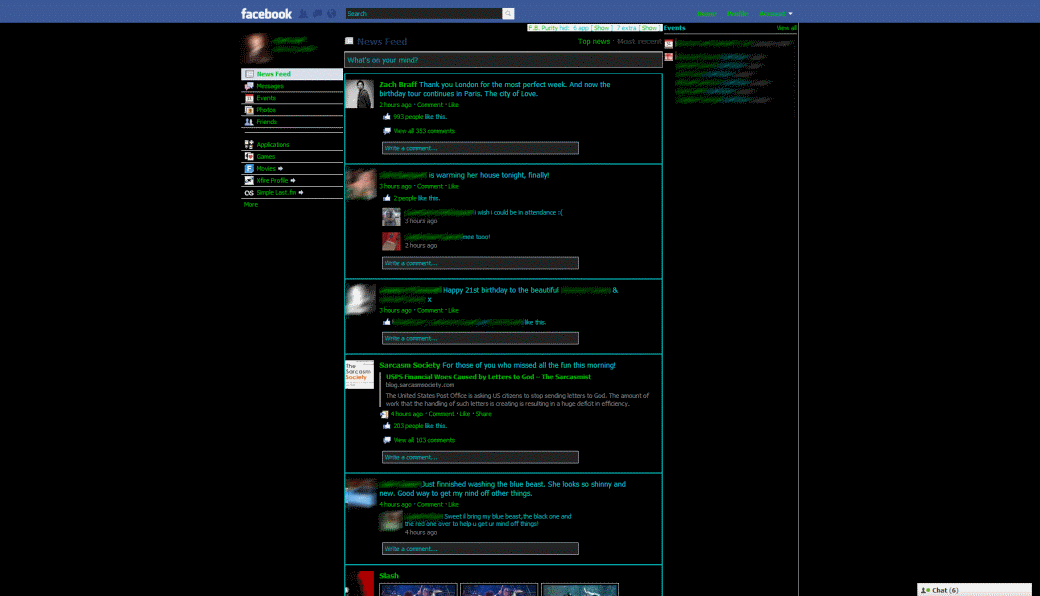Click the first event calendar icon on right

pos(669,44)
